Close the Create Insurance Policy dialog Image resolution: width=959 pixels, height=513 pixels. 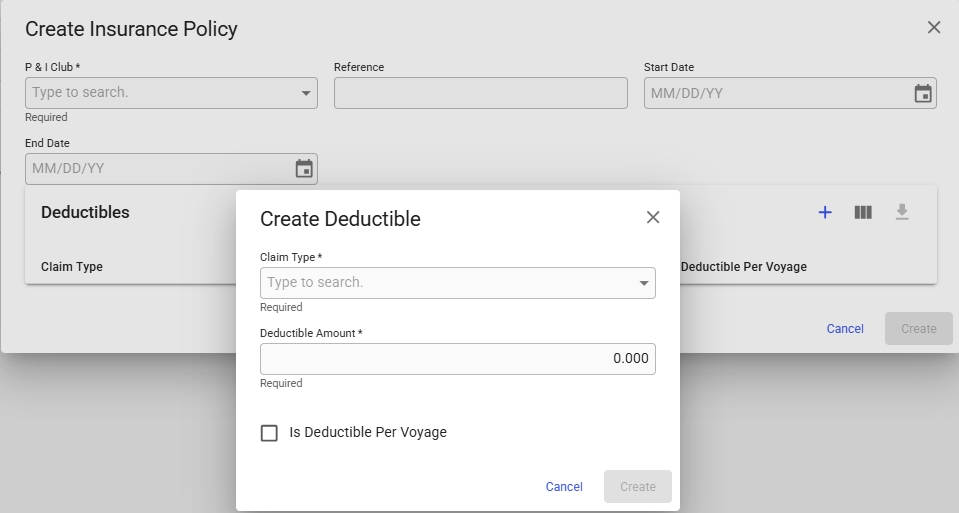[x=934, y=28]
